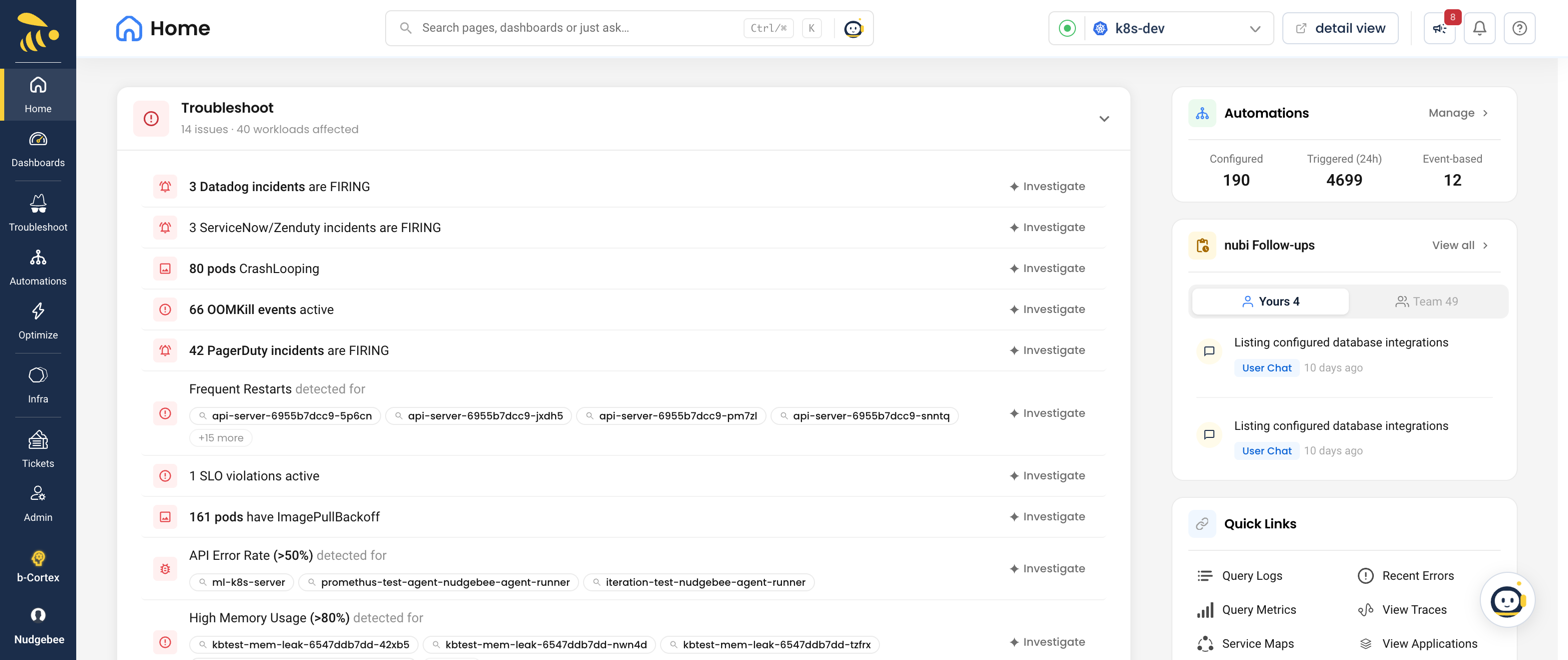
Task: Investigate High Memory Usage issue
Action: tap(1047, 642)
